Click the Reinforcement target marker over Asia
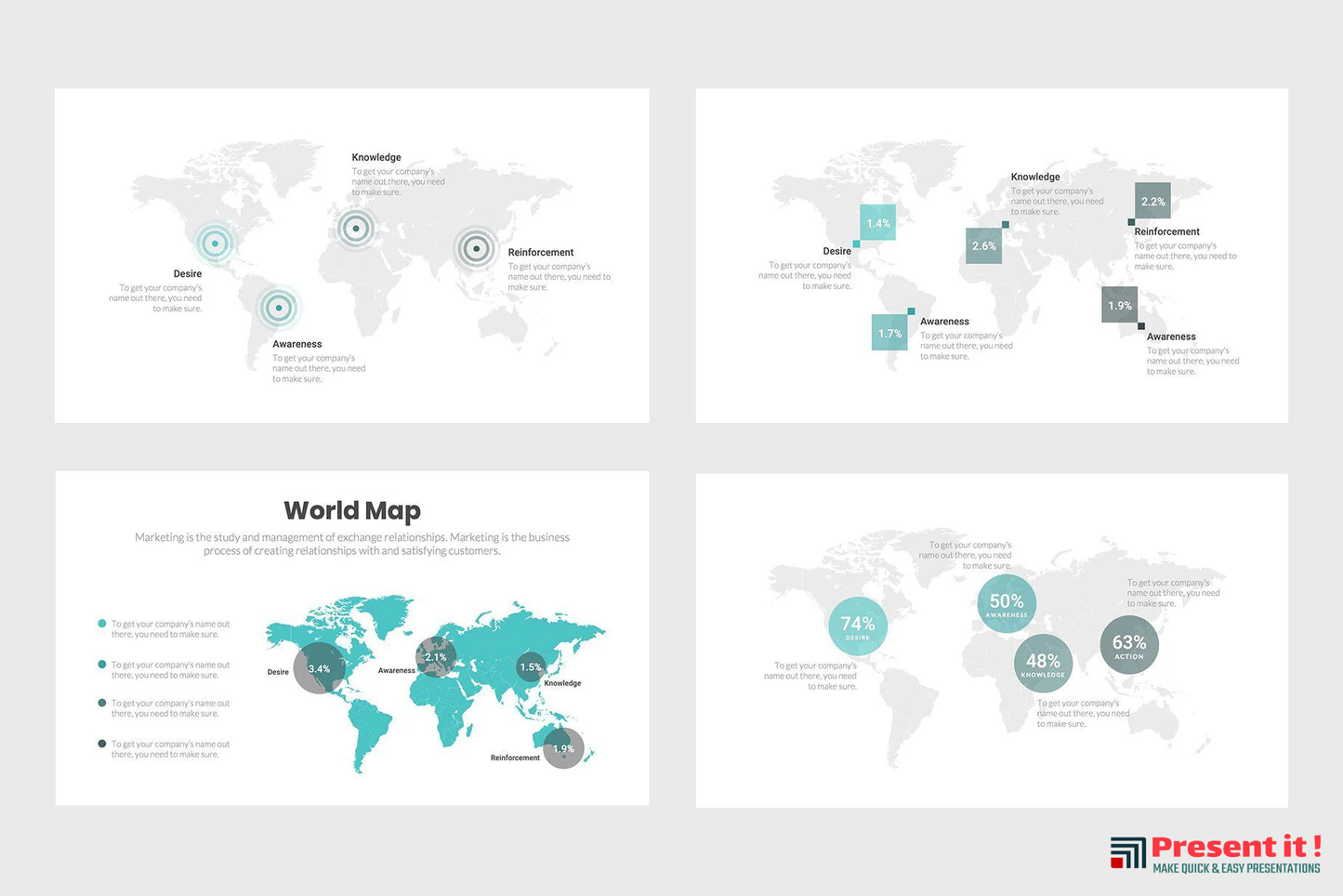1343x896 pixels. pyautogui.click(x=476, y=248)
